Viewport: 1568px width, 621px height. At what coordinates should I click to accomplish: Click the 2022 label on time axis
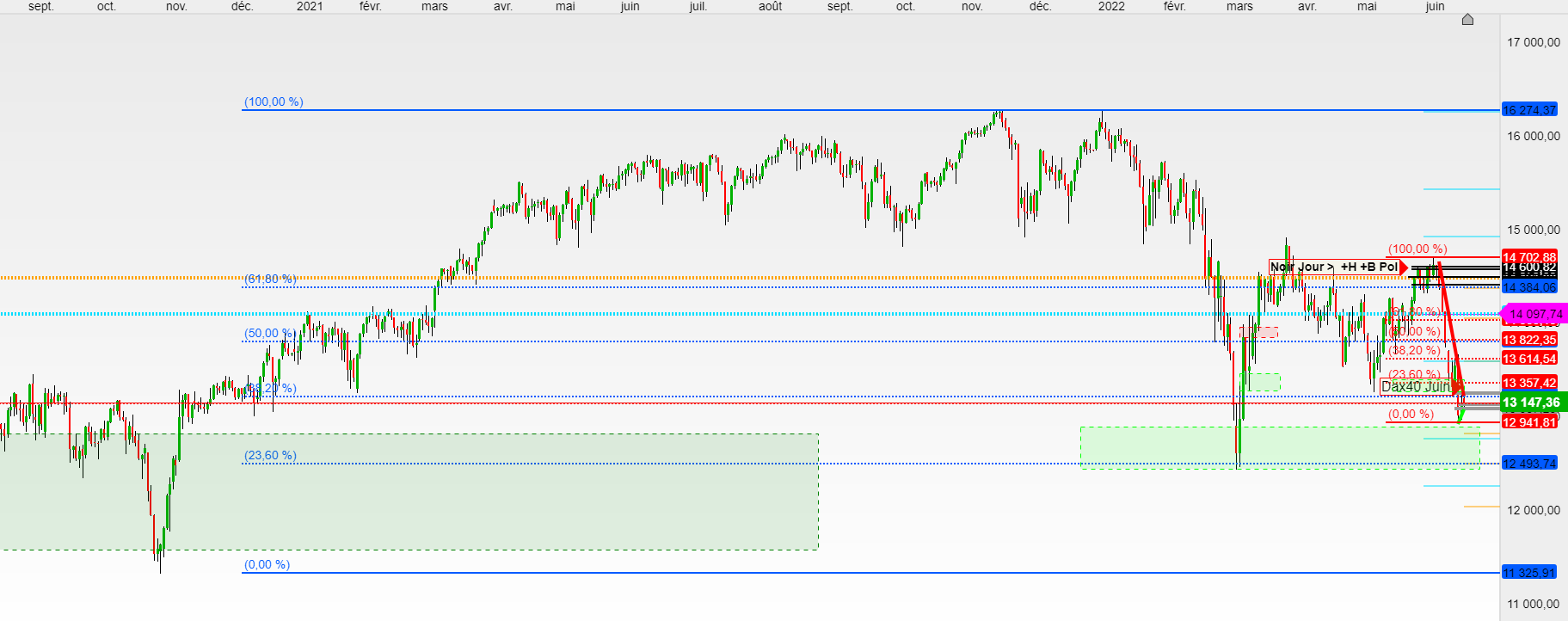[x=1111, y=6]
